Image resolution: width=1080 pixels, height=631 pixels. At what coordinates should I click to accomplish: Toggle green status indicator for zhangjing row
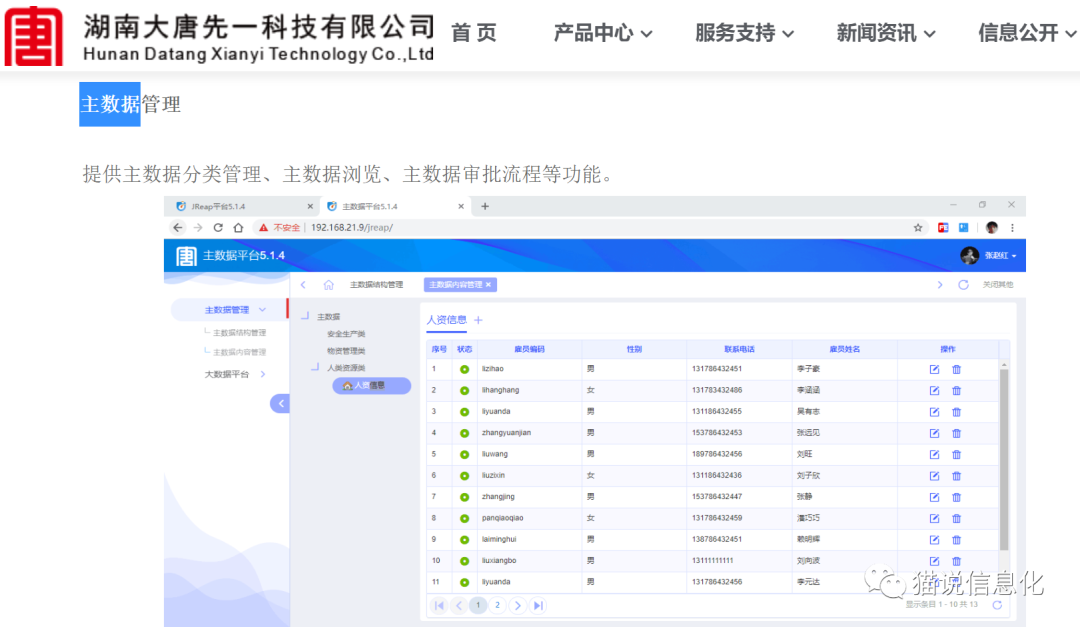[x=464, y=497]
